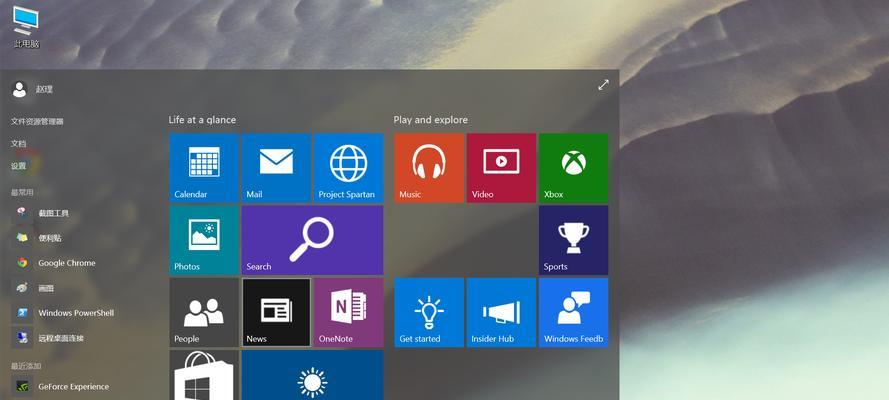Open the Photos tile
Image resolution: width=889 pixels, height=400 pixels.
204,240
